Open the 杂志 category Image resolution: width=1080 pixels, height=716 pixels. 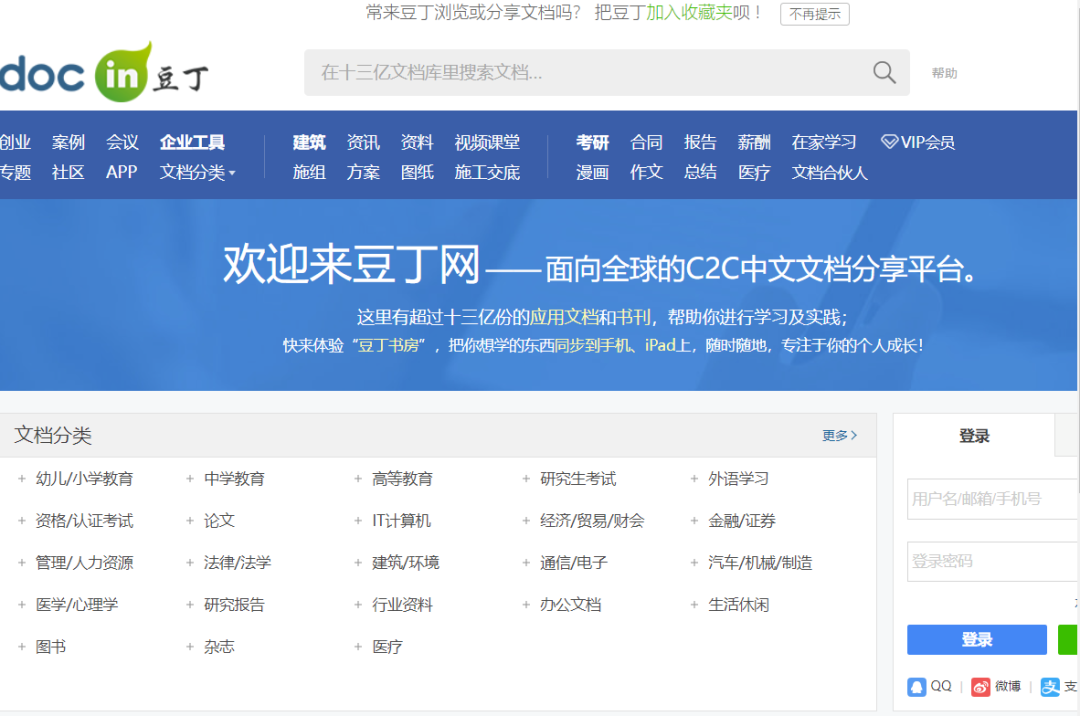219,646
